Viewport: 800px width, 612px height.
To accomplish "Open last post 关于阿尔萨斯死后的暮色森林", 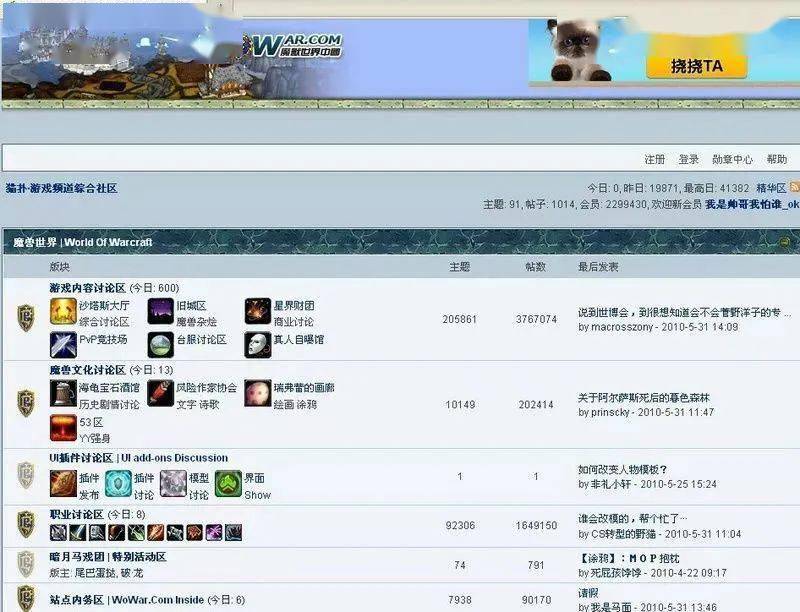I will tap(643, 398).
